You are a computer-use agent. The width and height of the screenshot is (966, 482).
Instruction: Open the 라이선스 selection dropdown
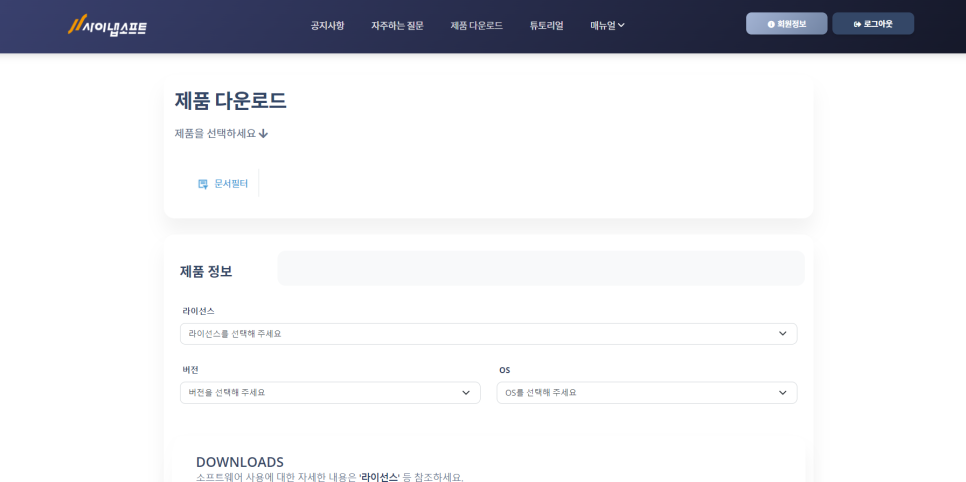click(489, 333)
